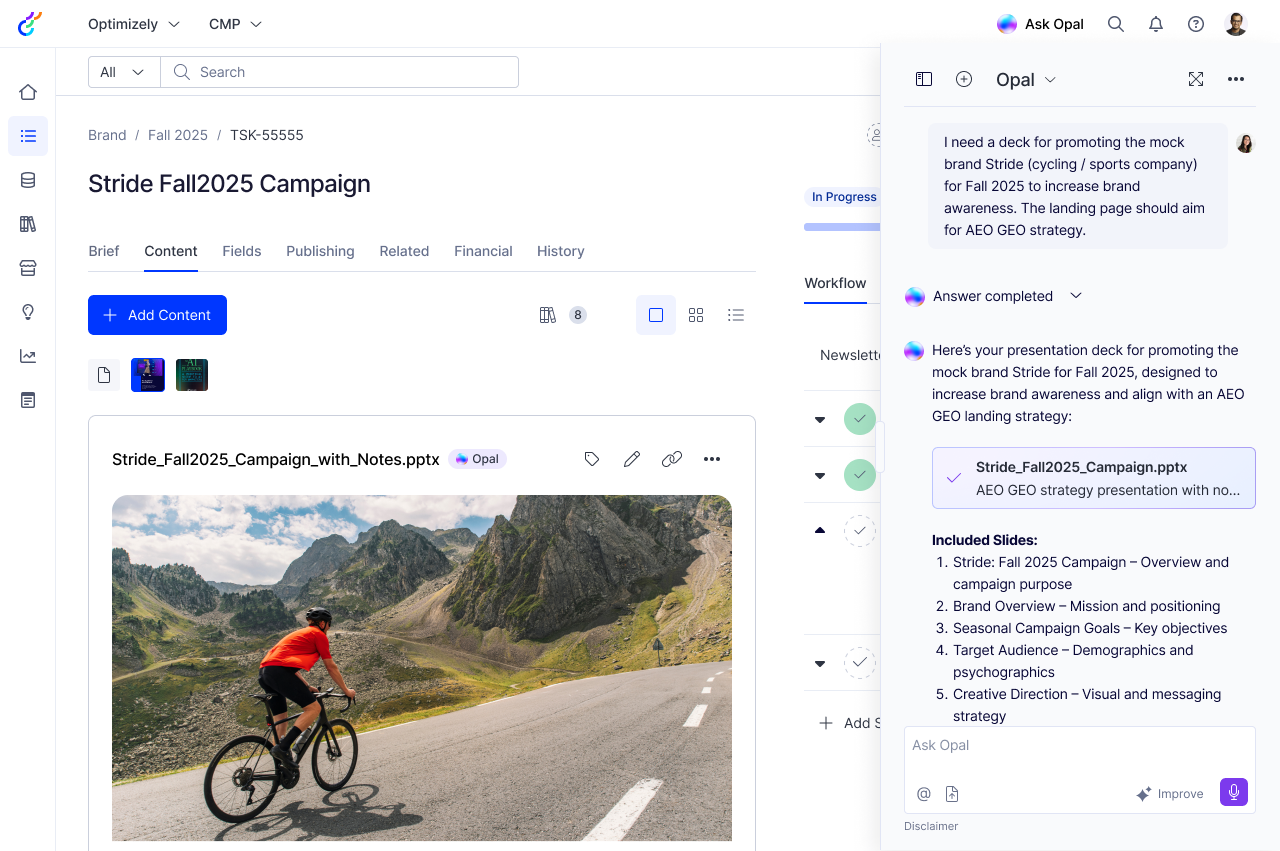
Task: Click the Add Content button
Action: pyautogui.click(x=157, y=315)
